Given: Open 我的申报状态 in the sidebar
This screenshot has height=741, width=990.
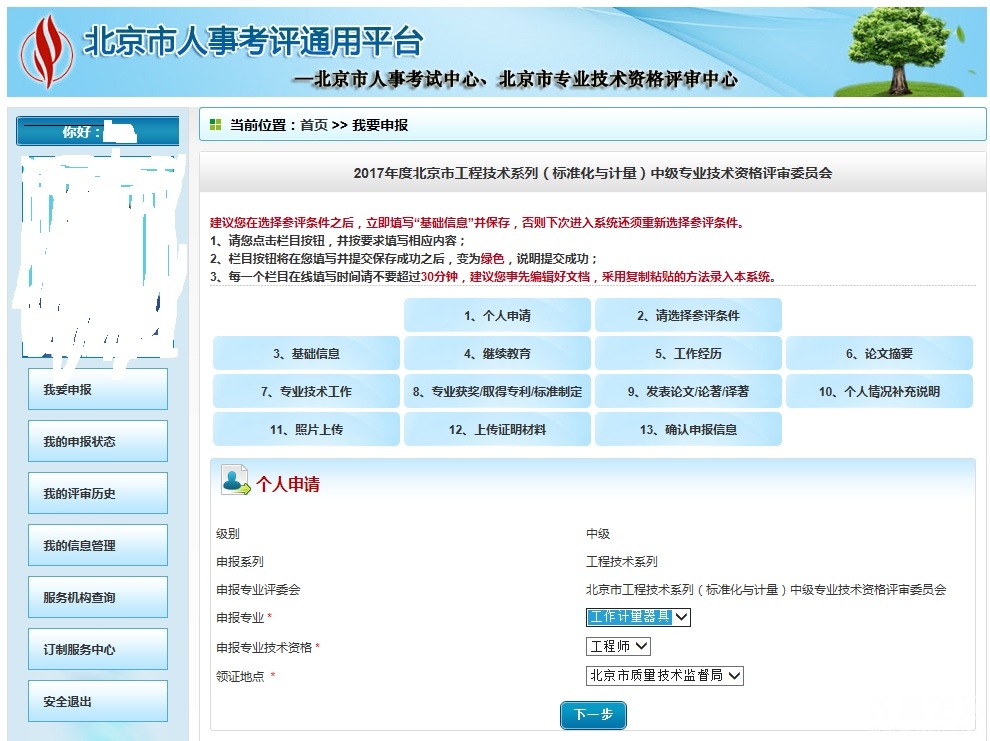Looking at the screenshot, I should (98, 442).
